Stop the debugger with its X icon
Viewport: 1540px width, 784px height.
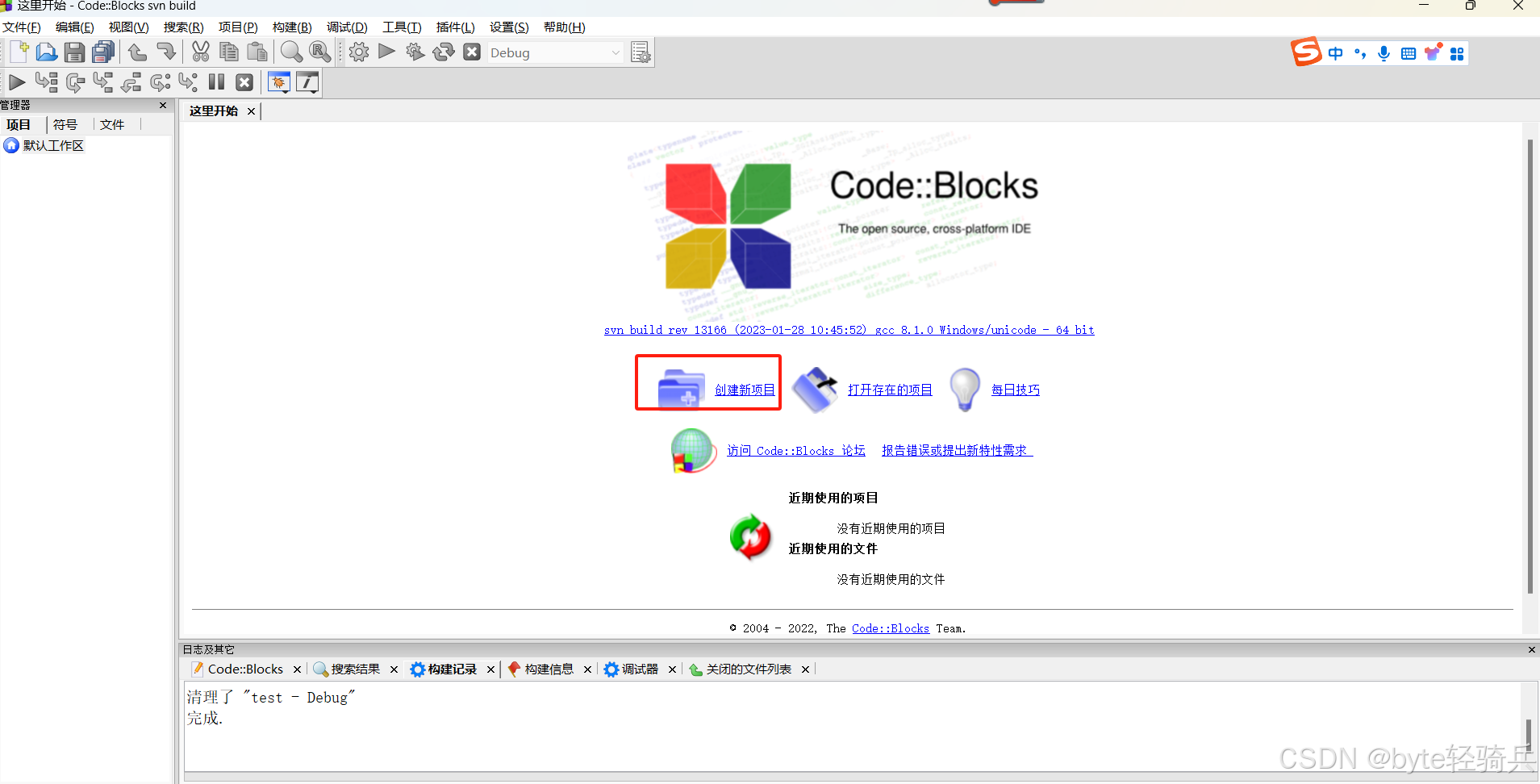(244, 81)
